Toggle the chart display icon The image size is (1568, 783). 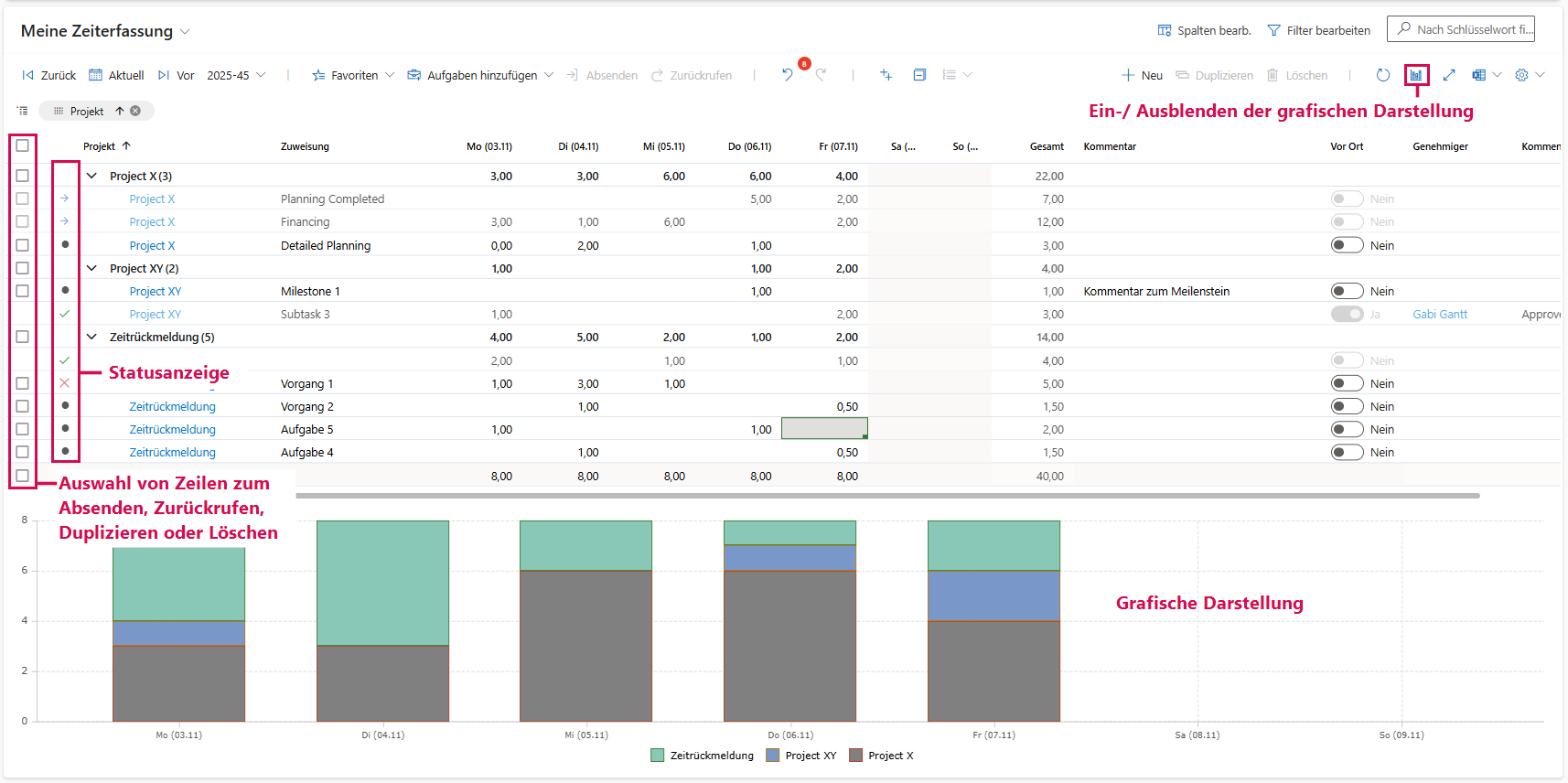point(1416,75)
